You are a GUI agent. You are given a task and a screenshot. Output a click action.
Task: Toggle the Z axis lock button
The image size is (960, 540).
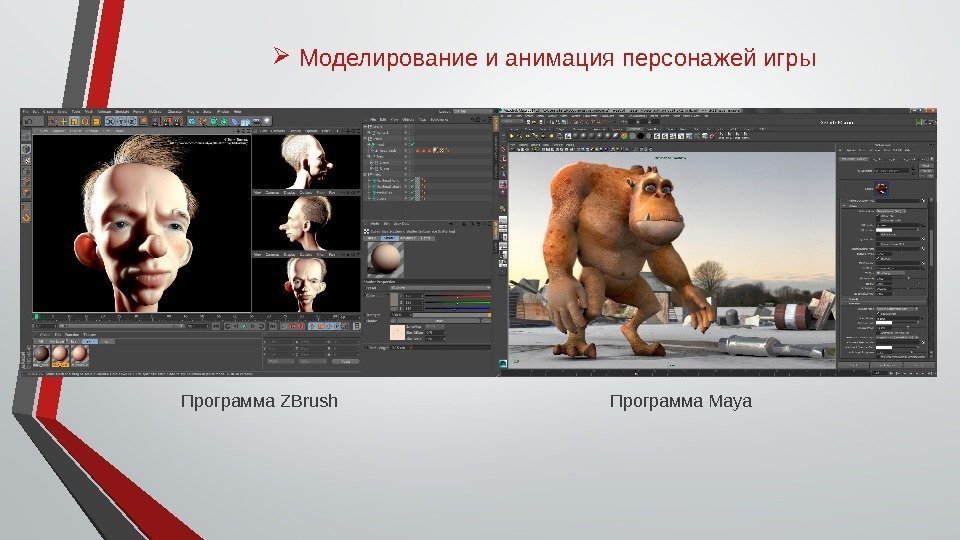(132, 122)
